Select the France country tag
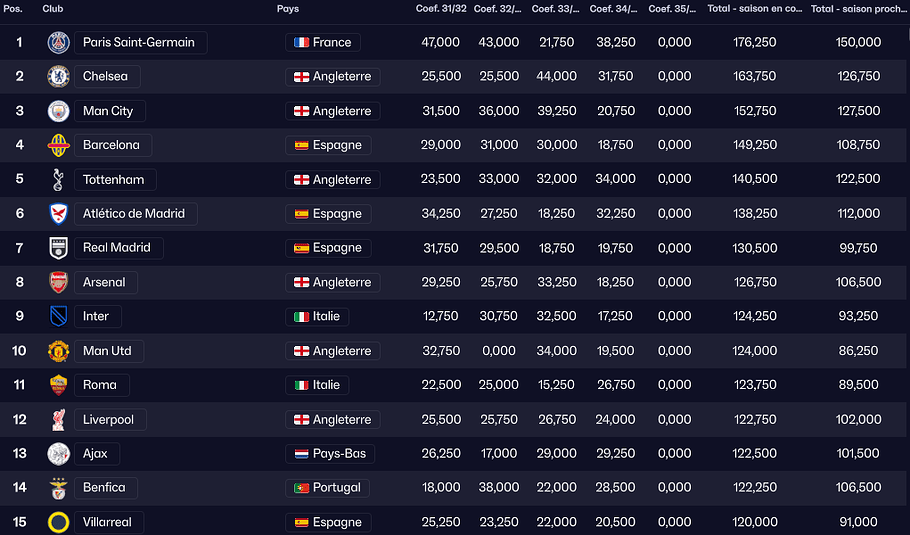The image size is (910, 535). point(323,43)
